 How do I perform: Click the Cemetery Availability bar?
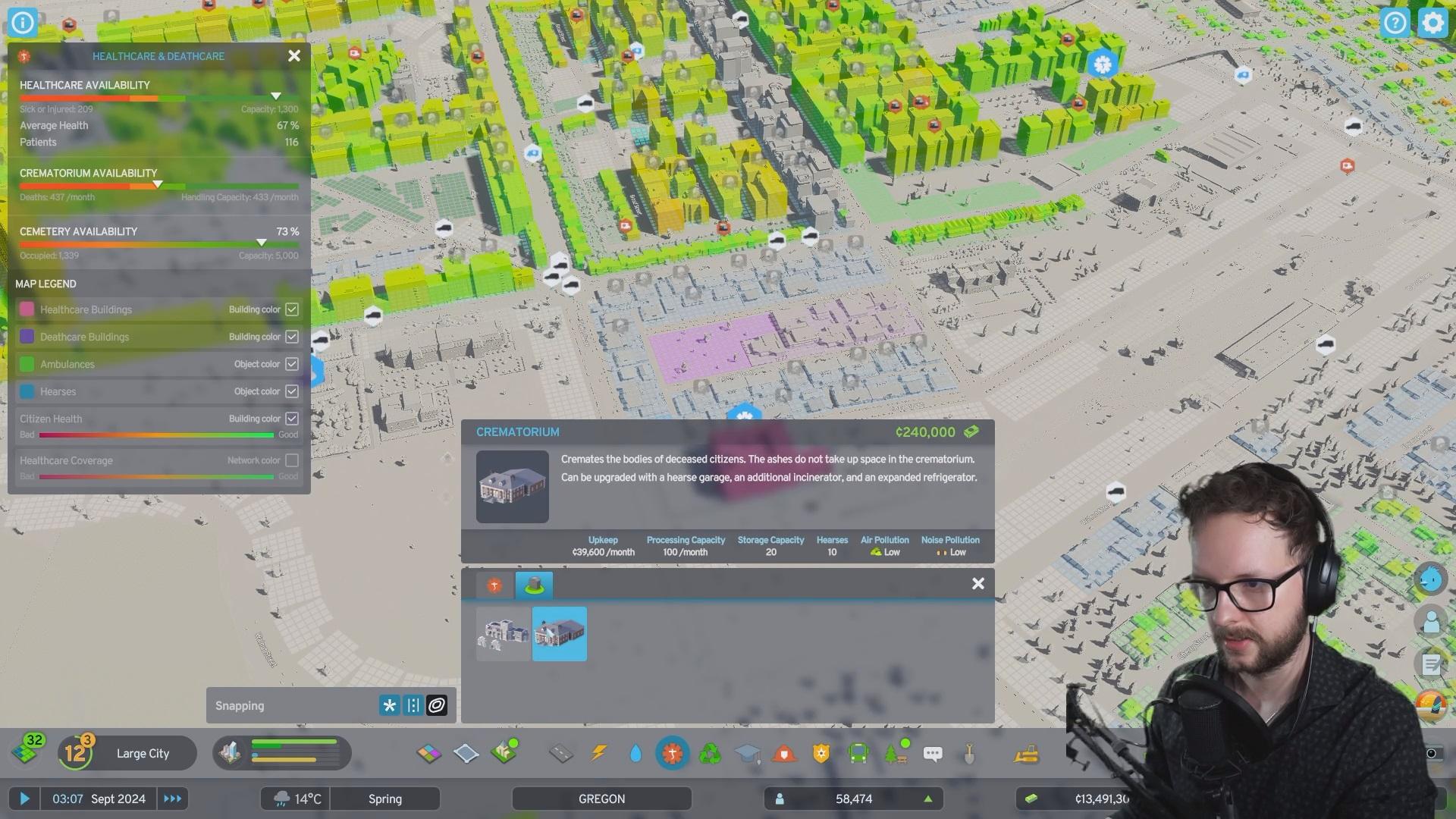(159, 245)
